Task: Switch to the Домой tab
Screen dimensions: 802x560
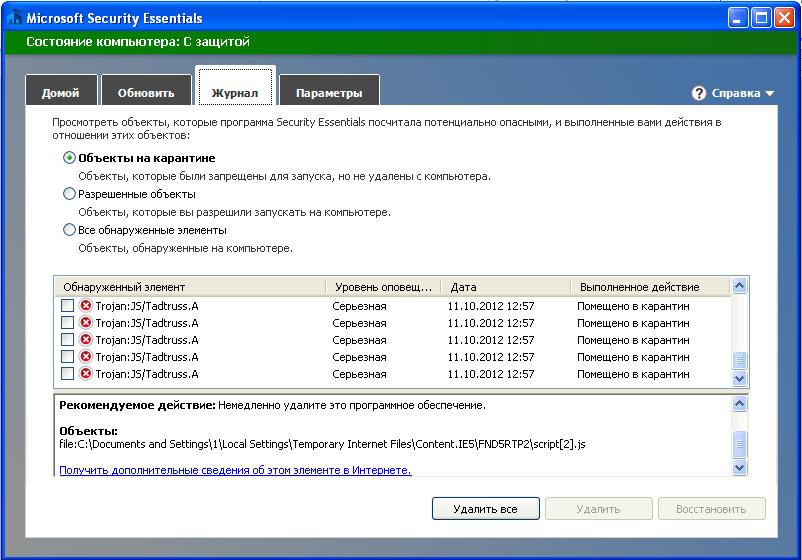Action: 61,93
